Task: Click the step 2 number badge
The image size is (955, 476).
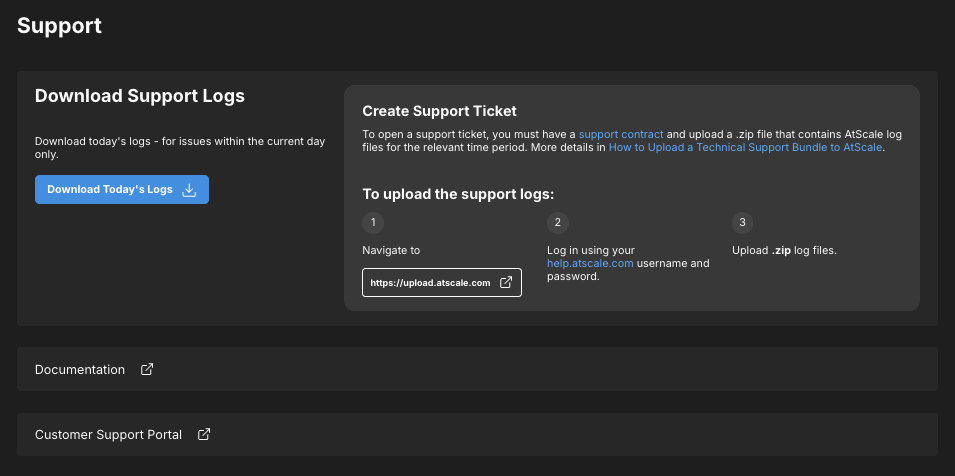Action: click(x=558, y=222)
